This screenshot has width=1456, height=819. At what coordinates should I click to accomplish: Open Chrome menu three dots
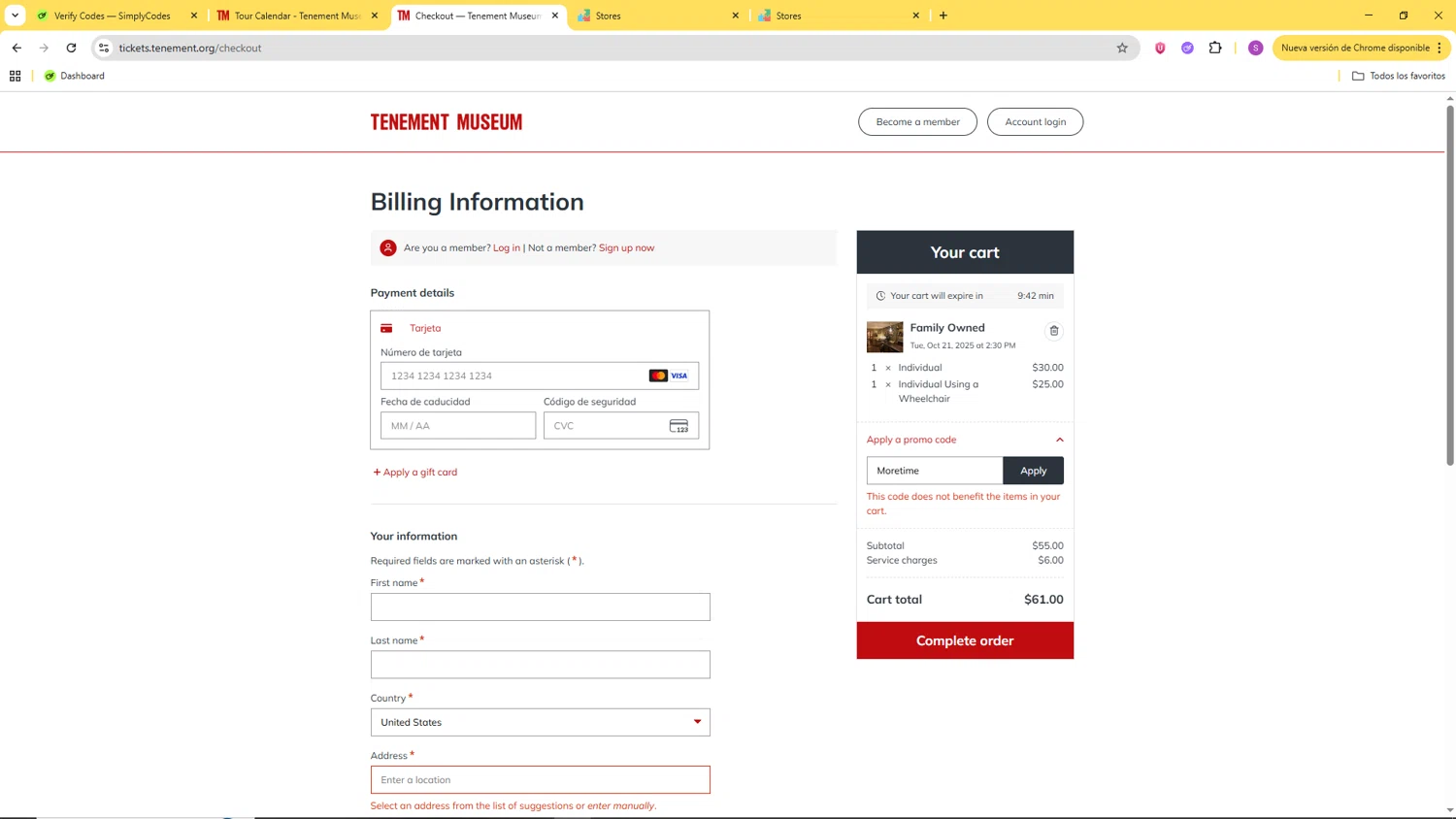(x=1439, y=48)
